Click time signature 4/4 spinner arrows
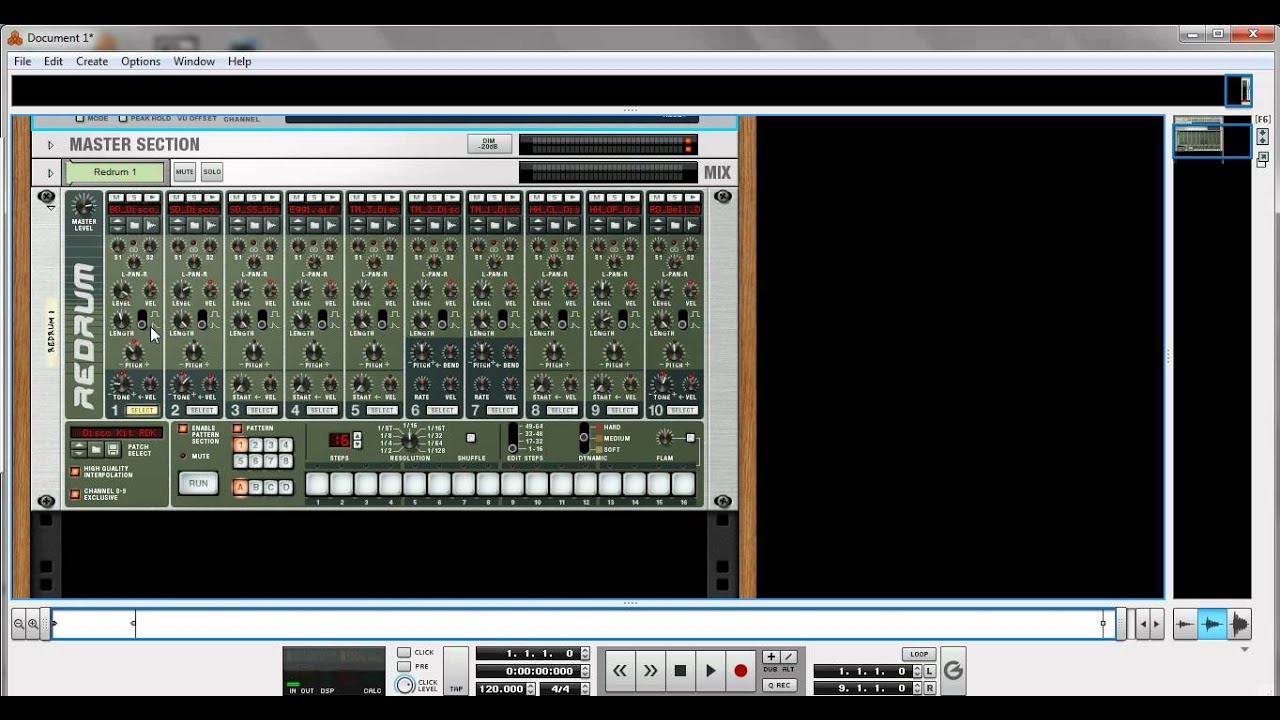Viewport: 1280px width, 720px height. coord(585,689)
